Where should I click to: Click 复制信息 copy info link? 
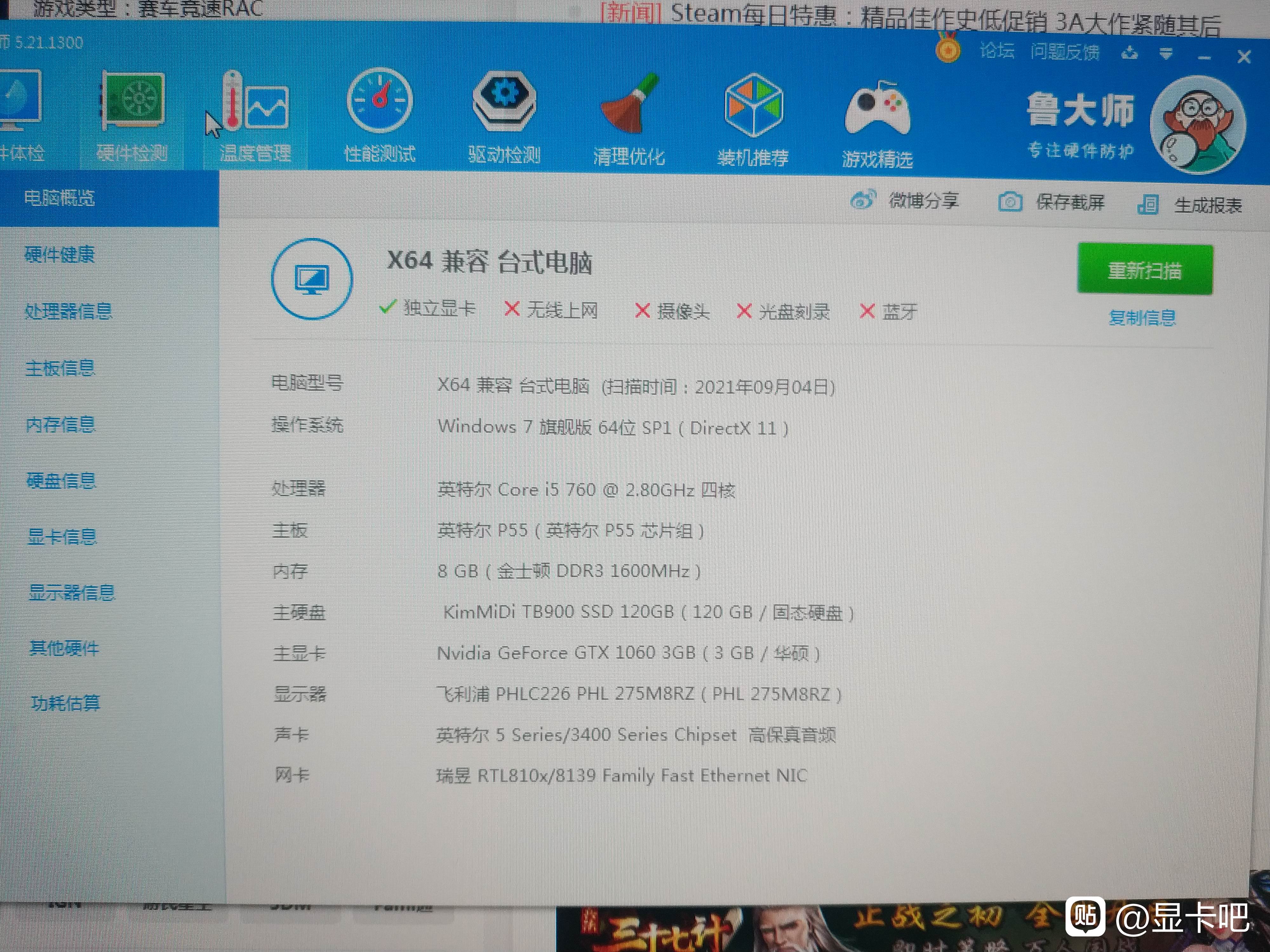(x=1142, y=317)
